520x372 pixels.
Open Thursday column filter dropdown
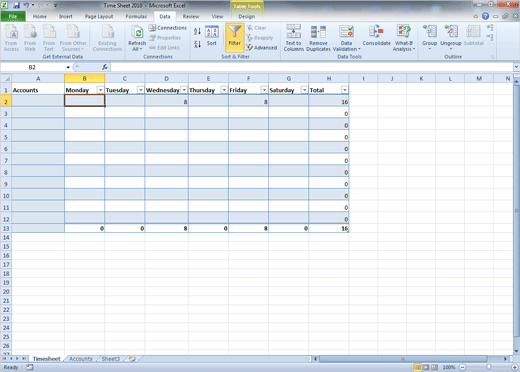[x=224, y=90]
